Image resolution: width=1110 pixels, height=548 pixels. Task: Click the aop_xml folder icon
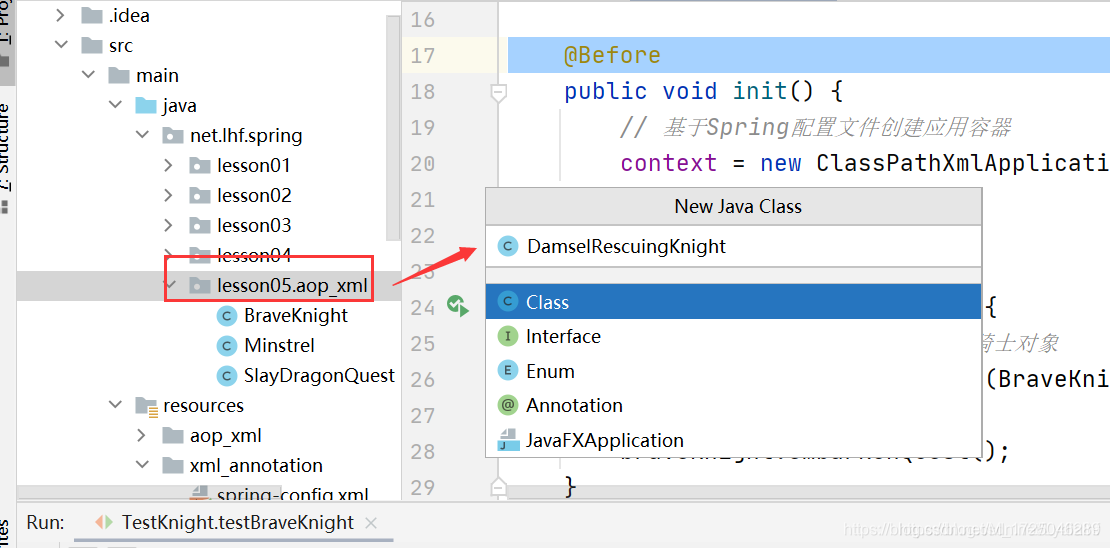pos(173,435)
